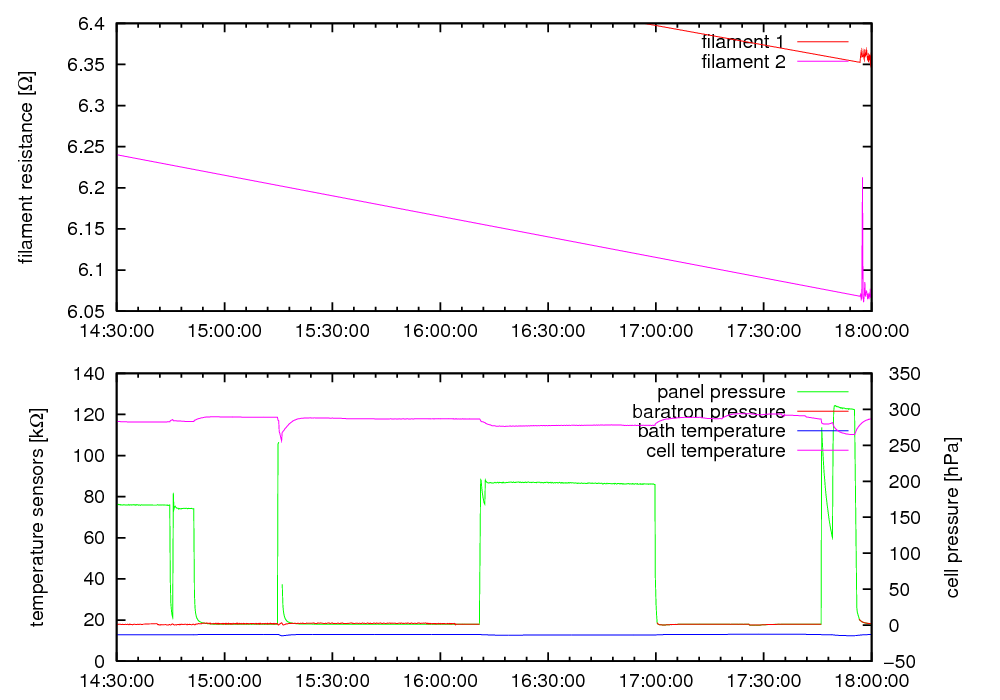Click the "baratron pressure" legend label

(708, 411)
